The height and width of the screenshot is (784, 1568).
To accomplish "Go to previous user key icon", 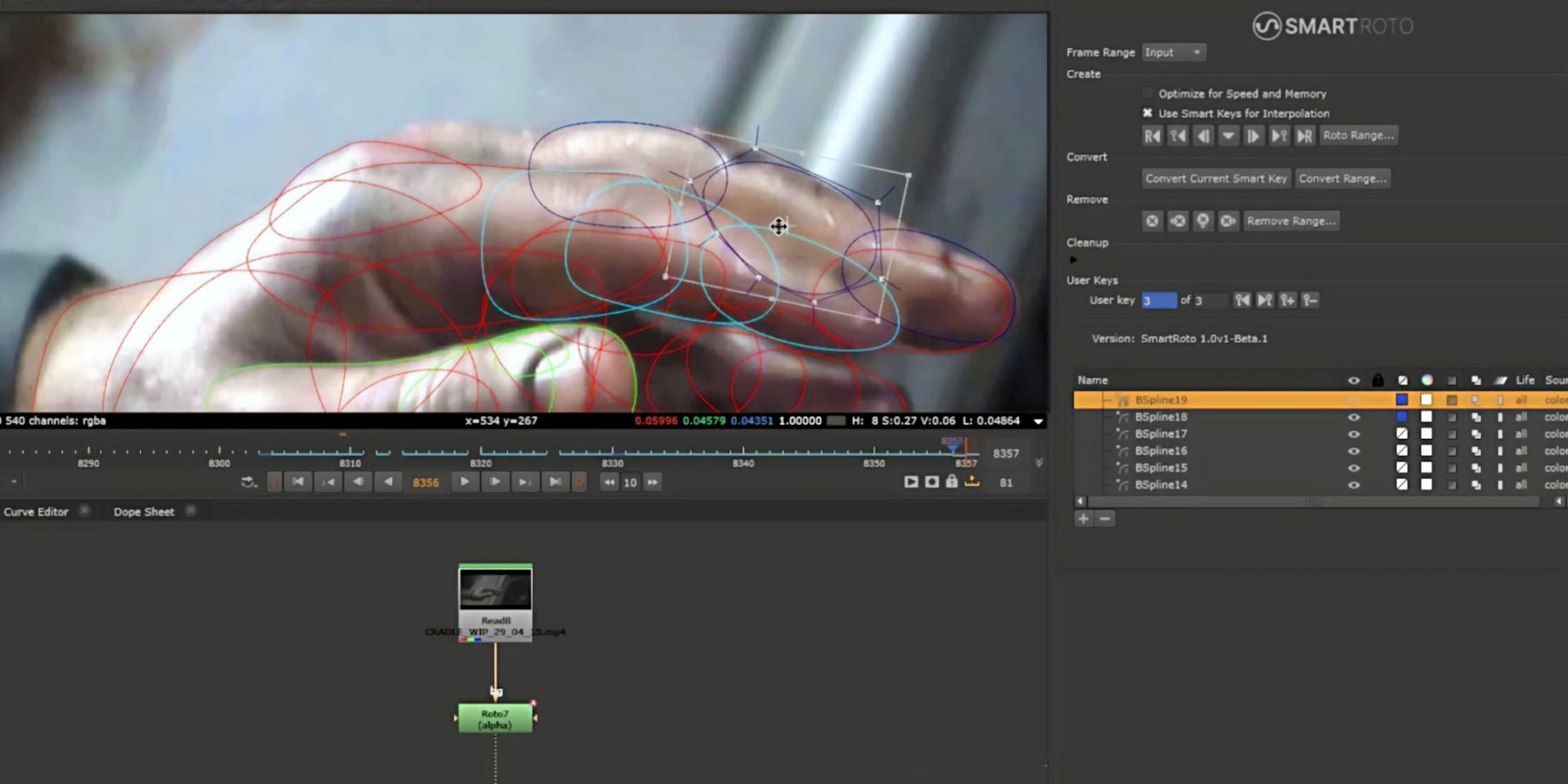I will tap(1242, 300).
